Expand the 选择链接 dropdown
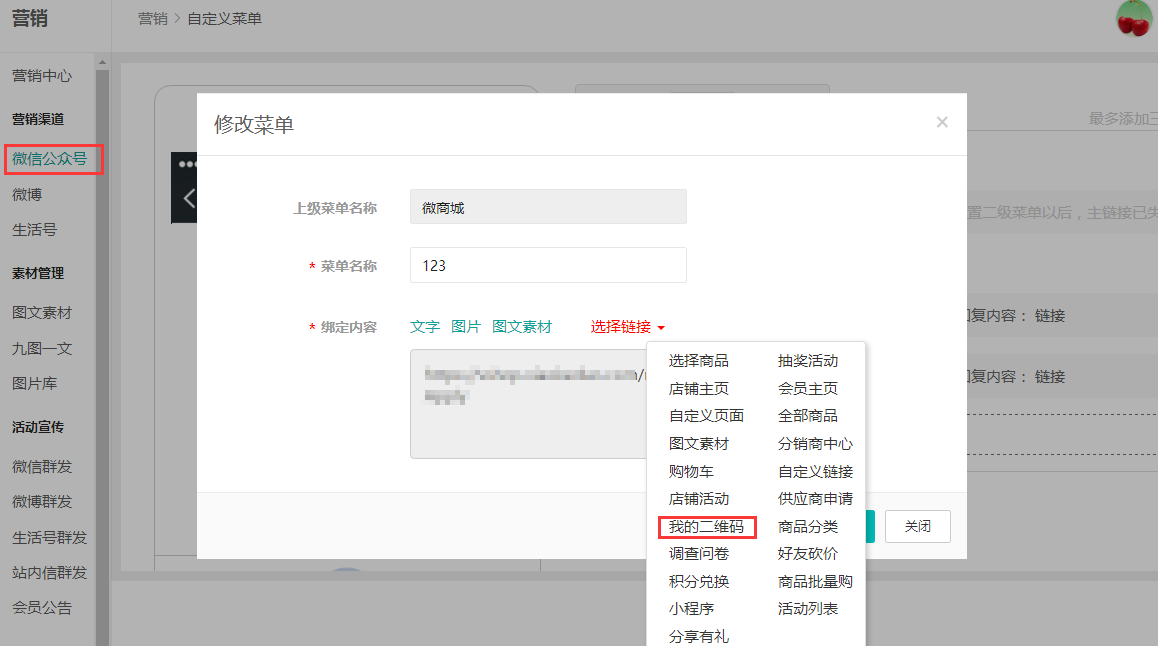Viewport: 1158px width, 646px height. [627, 327]
